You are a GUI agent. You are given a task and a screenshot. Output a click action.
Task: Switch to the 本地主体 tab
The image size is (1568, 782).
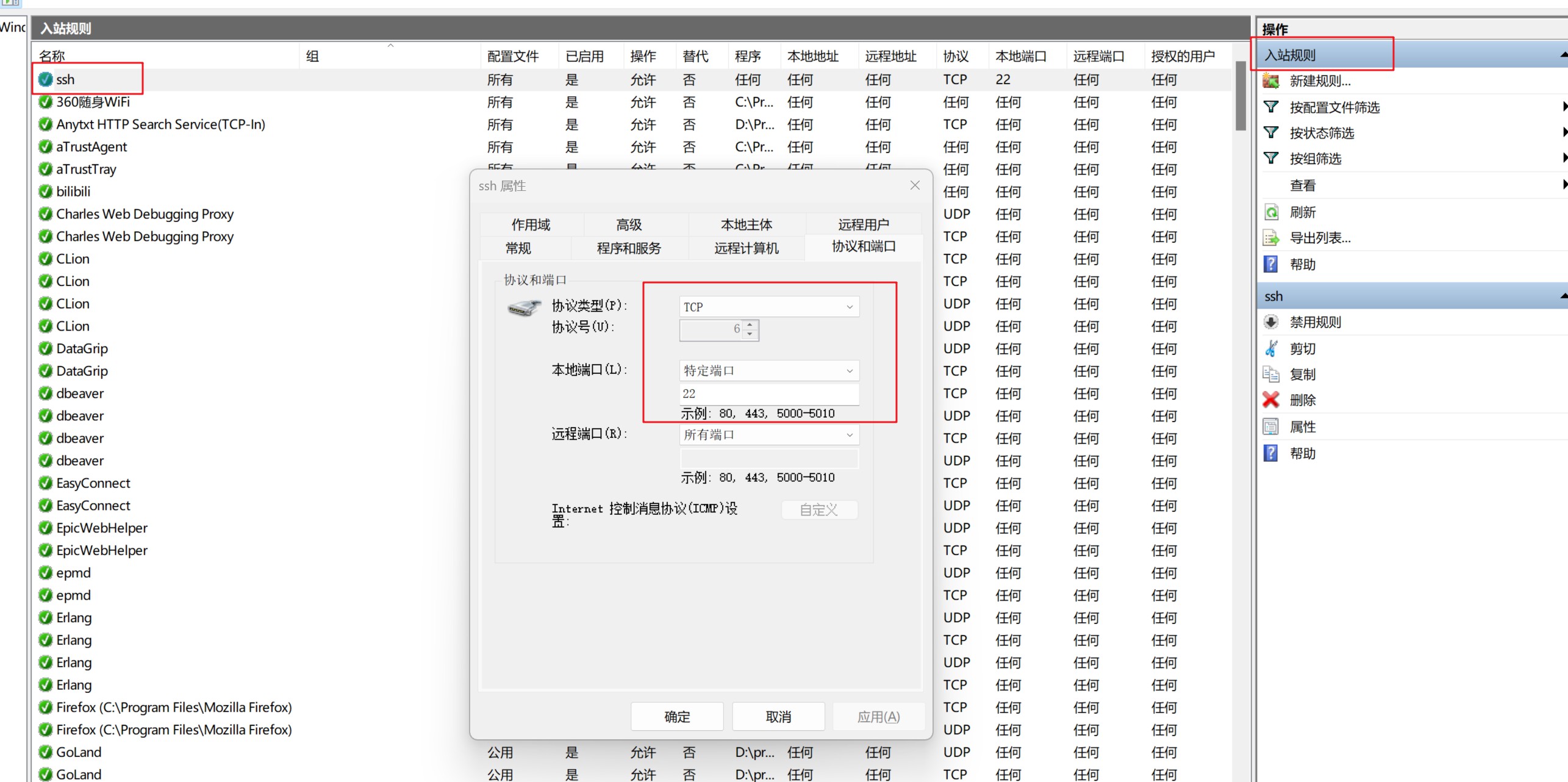[x=746, y=224]
